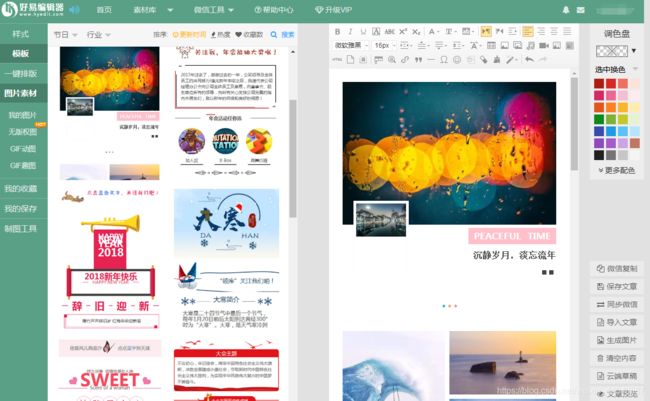This screenshot has width=650, height=401.
Task: Click the 微信复制 button
Action: (617, 269)
